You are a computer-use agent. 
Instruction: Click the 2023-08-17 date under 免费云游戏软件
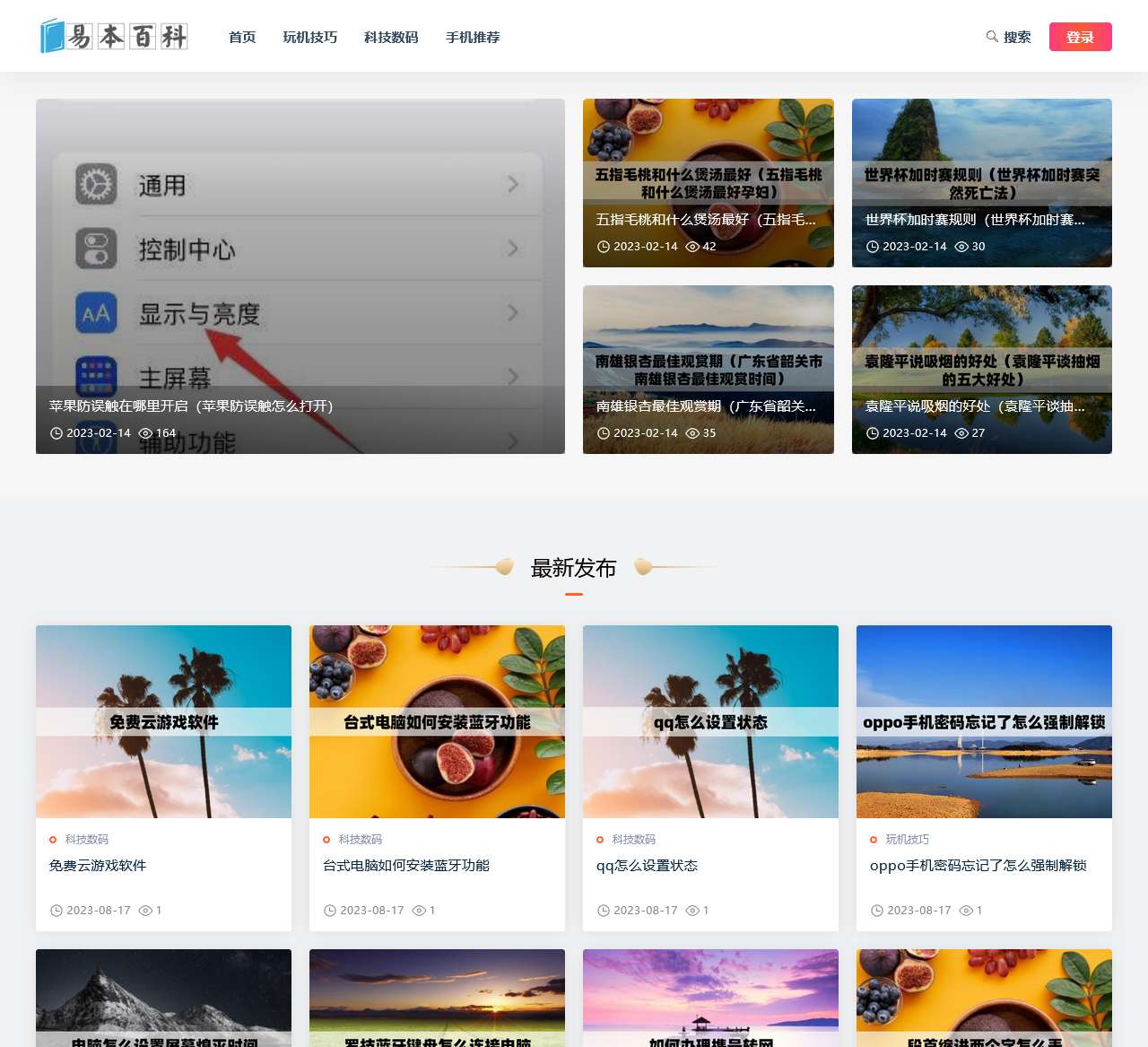pyautogui.click(x=99, y=911)
